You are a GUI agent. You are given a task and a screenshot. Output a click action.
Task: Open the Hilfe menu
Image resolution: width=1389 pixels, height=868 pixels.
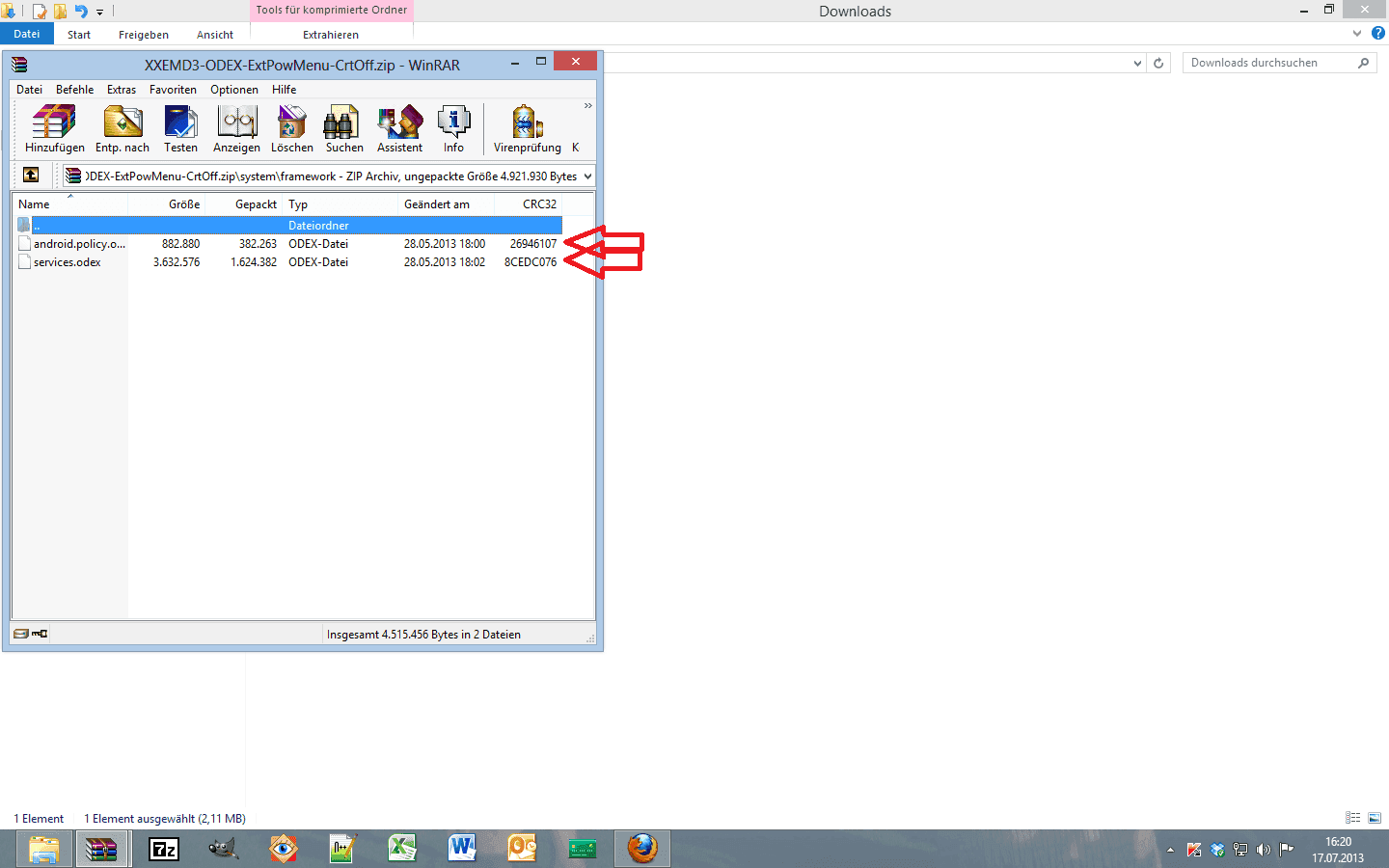pyautogui.click(x=284, y=90)
